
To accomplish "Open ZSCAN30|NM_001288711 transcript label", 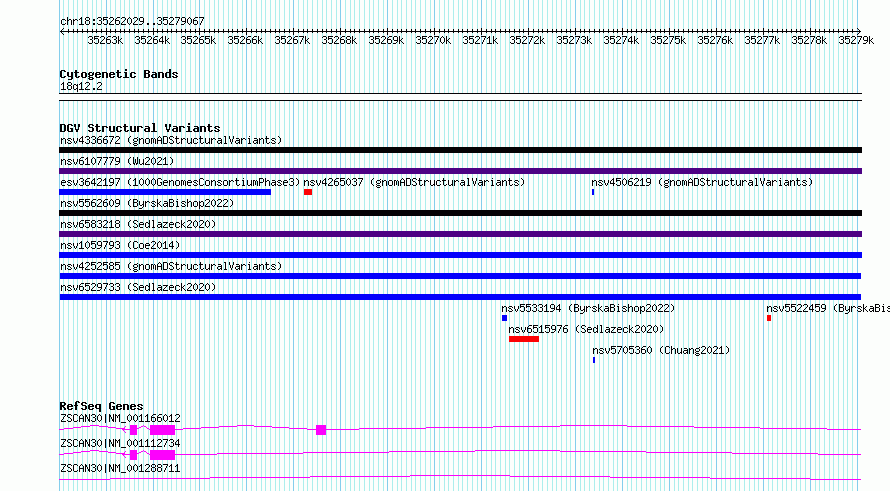I will click(120, 468).
